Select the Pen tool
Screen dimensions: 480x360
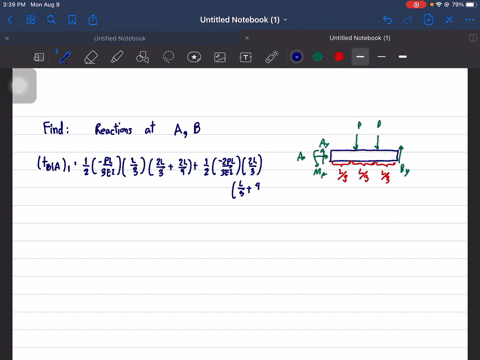pyautogui.click(x=65, y=57)
